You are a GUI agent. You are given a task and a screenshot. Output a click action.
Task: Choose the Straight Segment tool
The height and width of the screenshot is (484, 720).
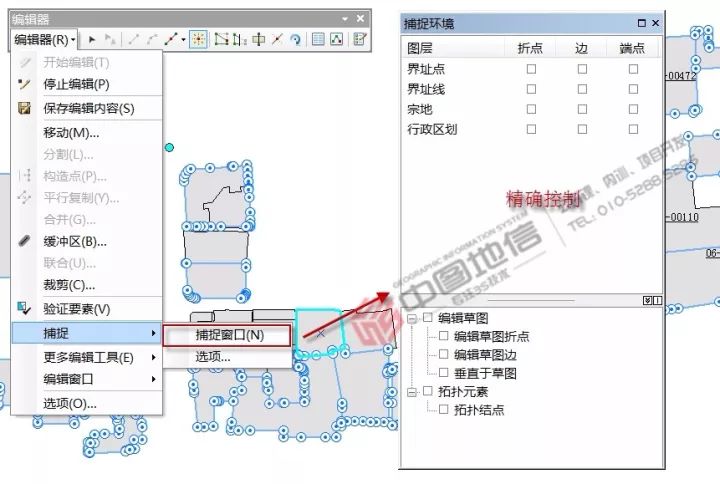click(x=134, y=40)
